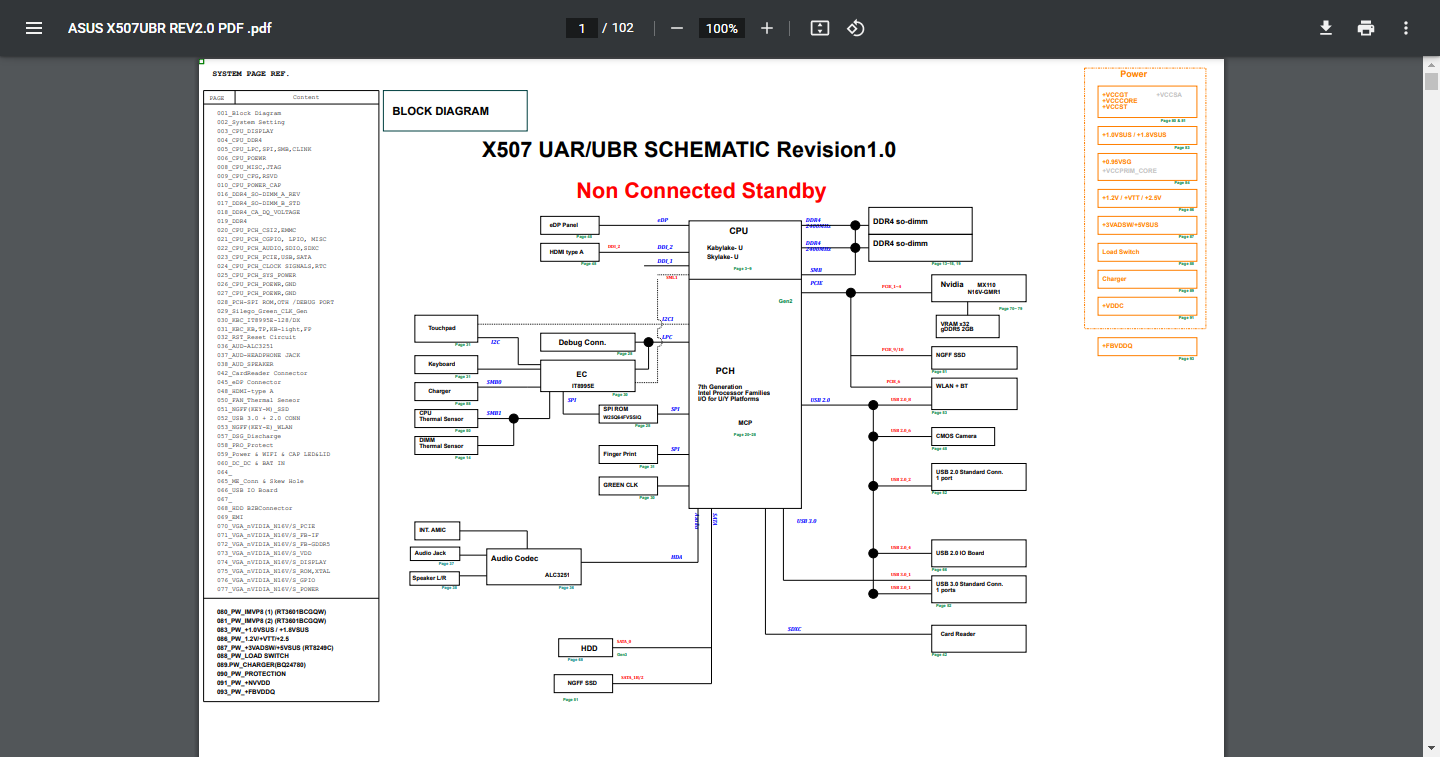Screen dimensions: 1440x757
Task: Click the USB 3.0 Standard Conn. block
Action: point(979,589)
